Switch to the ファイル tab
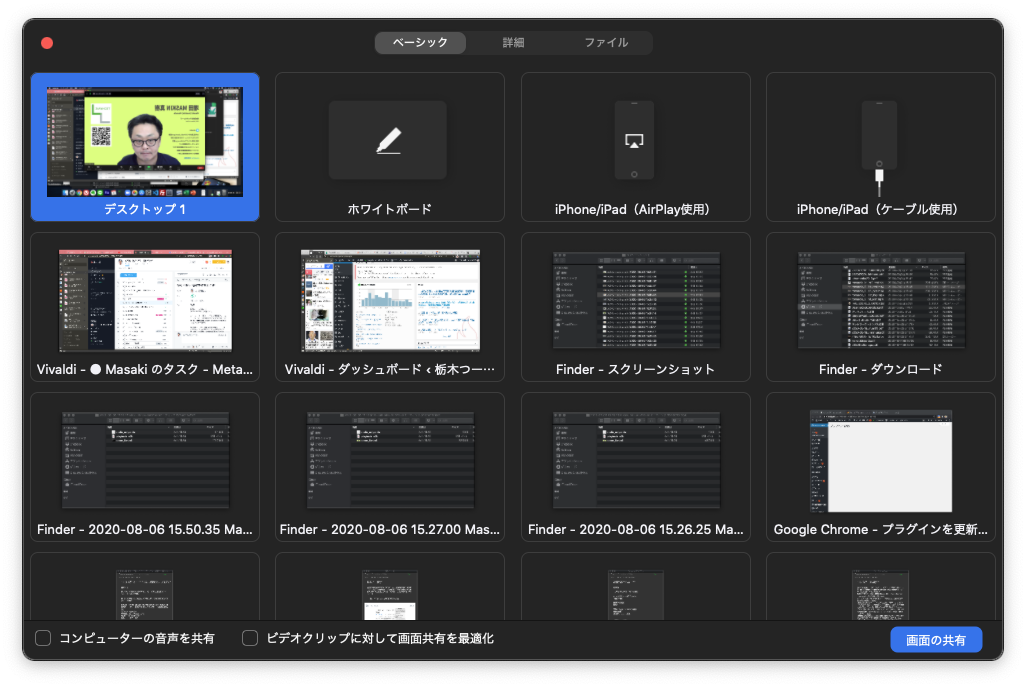 pos(606,43)
